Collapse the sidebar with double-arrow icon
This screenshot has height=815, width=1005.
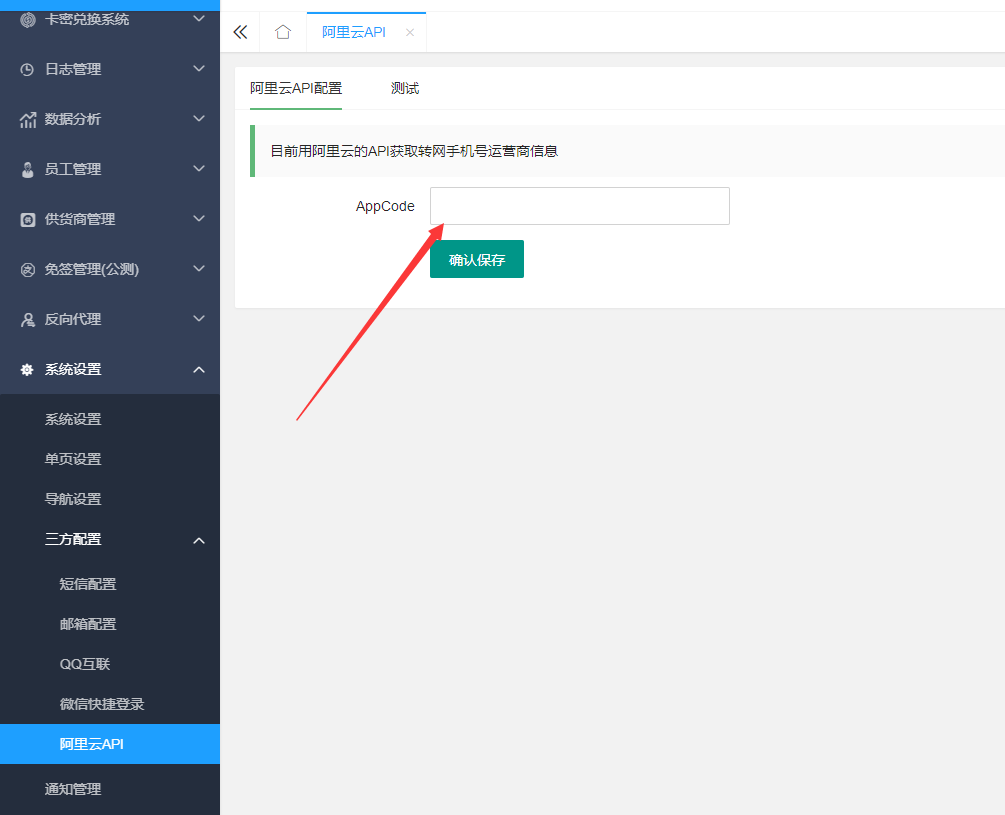click(240, 32)
